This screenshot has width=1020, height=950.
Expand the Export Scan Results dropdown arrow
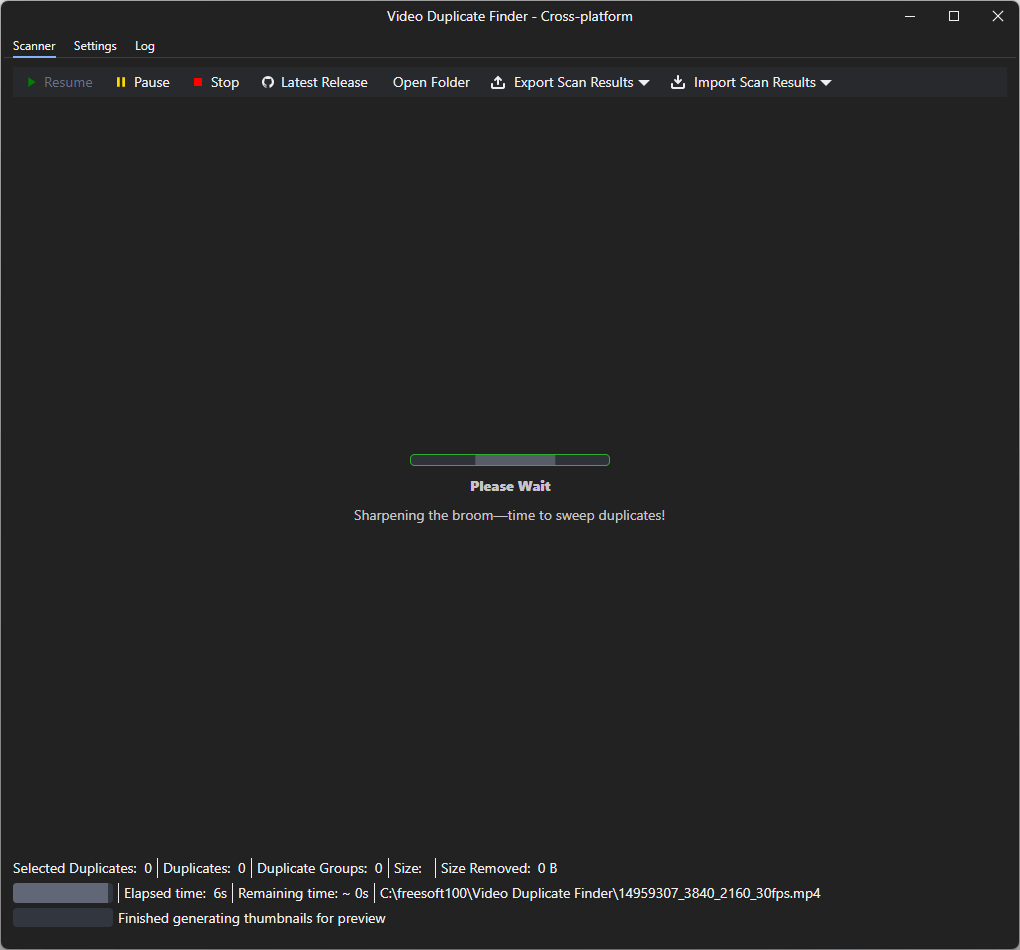point(644,83)
